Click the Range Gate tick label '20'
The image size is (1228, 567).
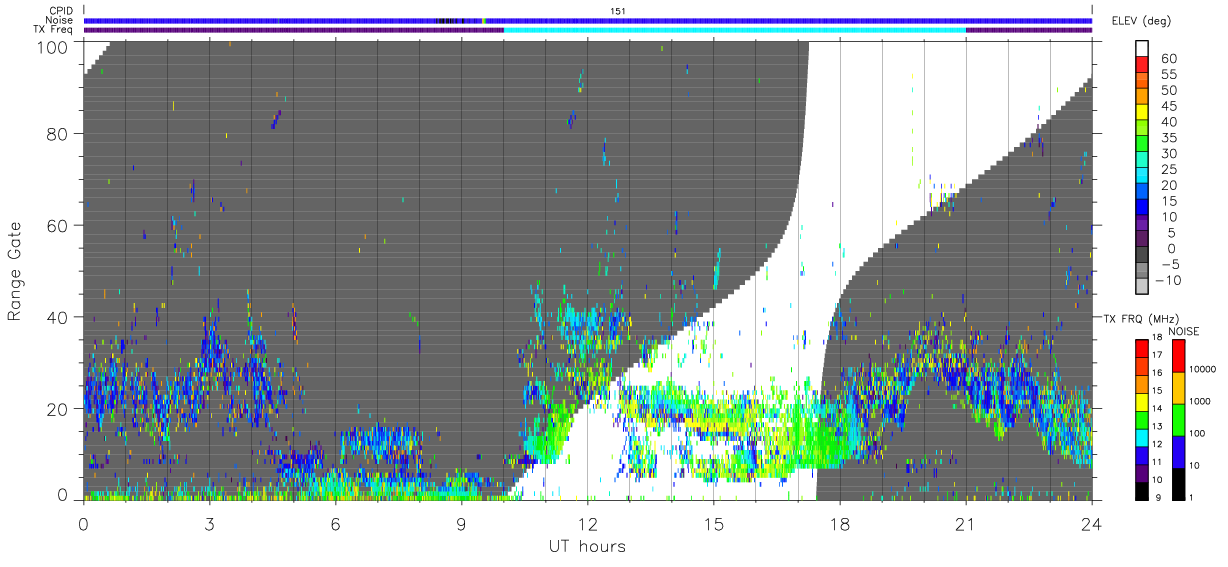pos(59,409)
